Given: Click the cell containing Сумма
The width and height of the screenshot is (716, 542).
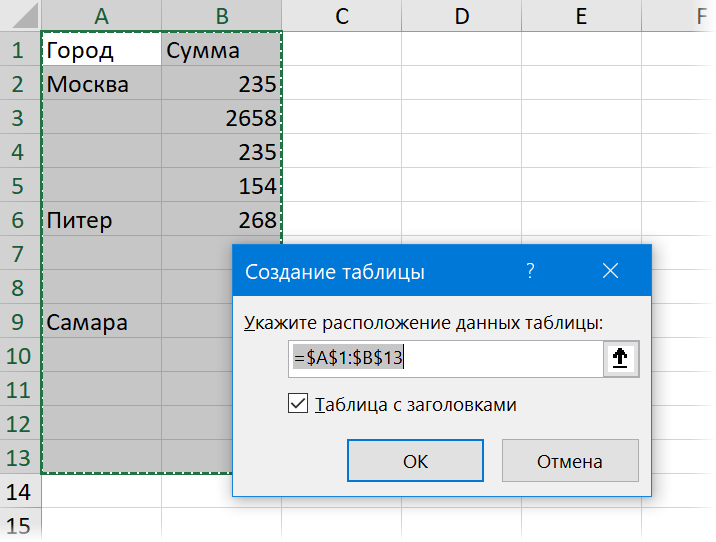Looking at the screenshot, I should 221,49.
